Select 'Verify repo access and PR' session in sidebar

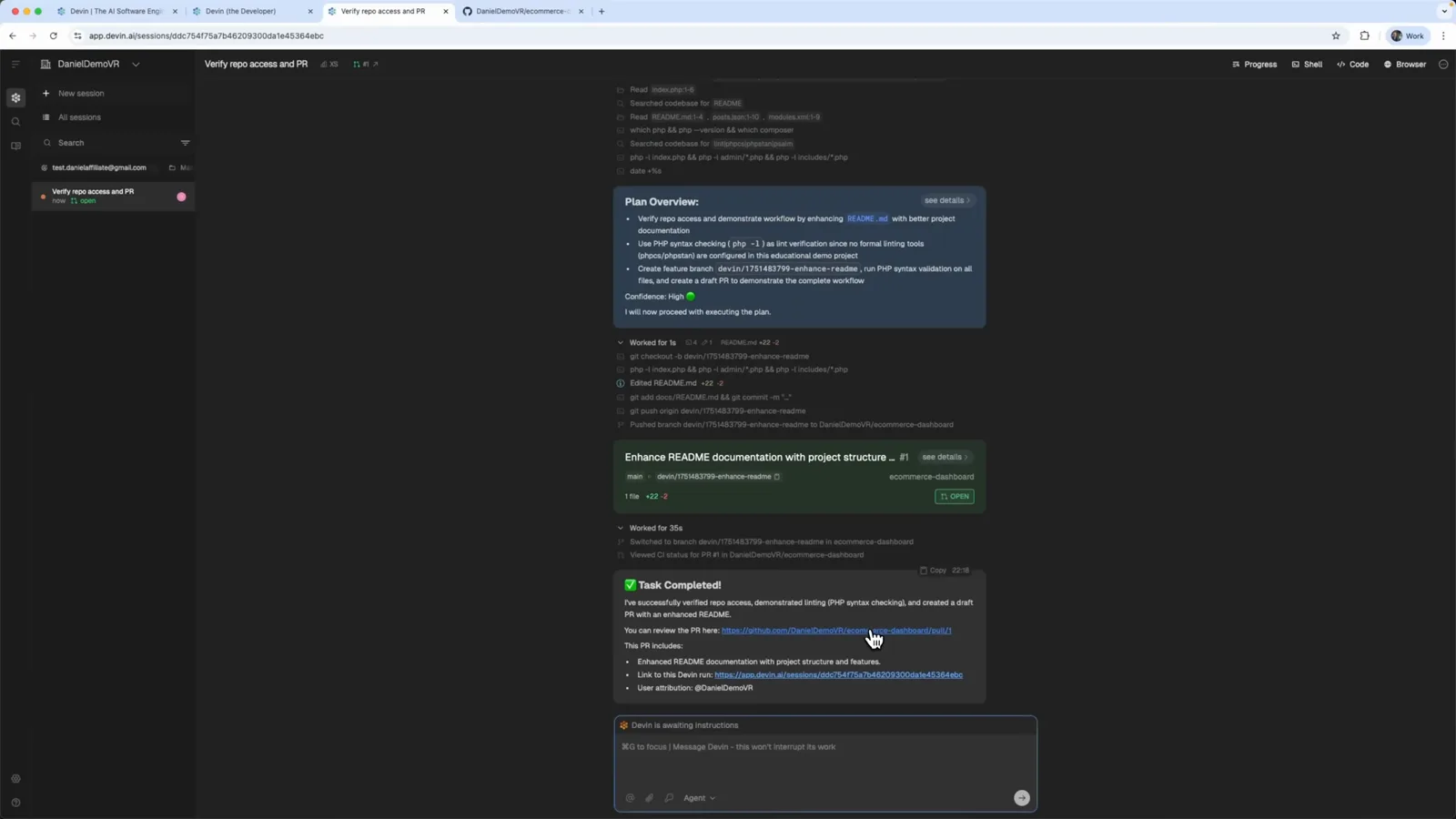tap(113, 196)
